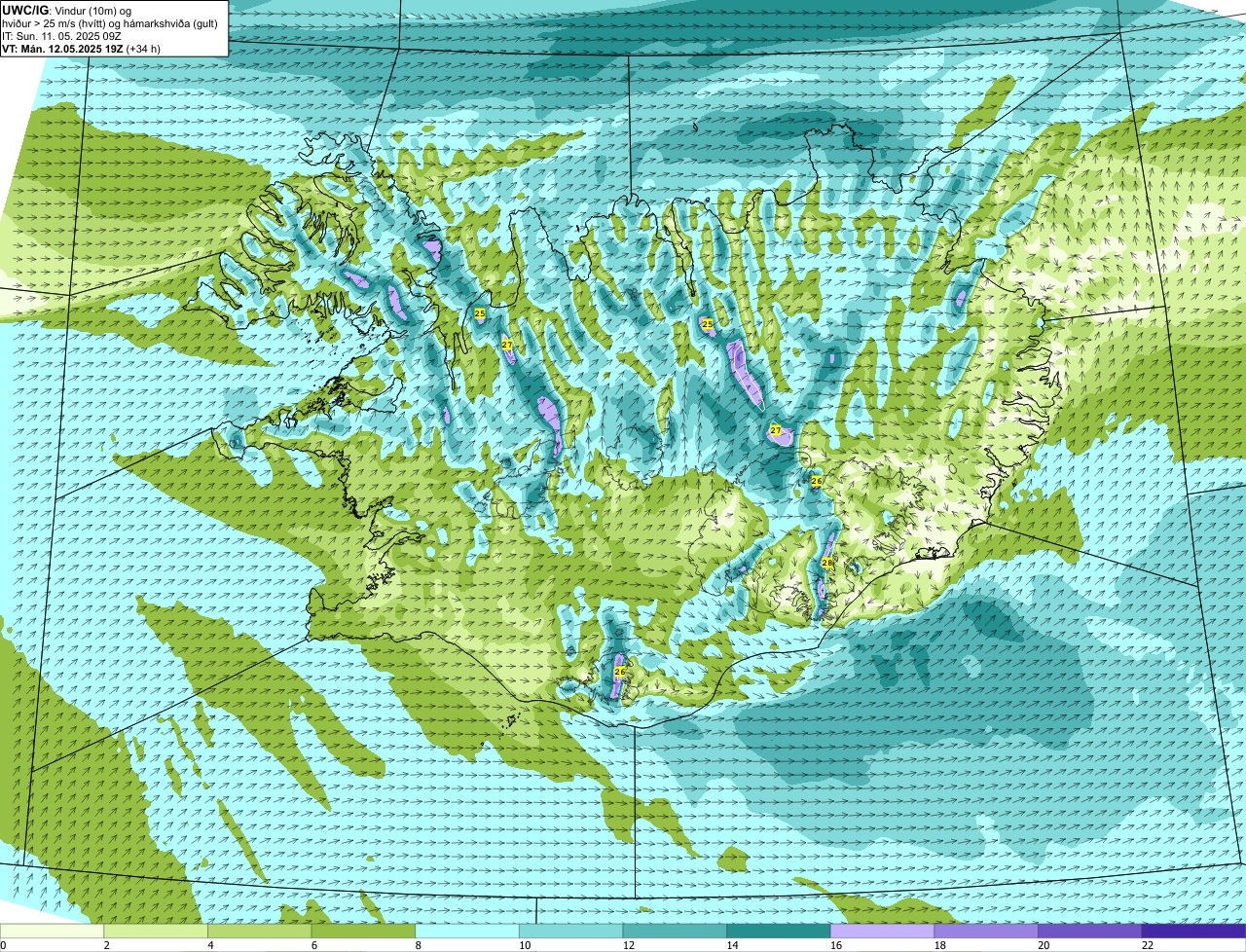1246x952 pixels.
Task: Click the legend scale number 8
Action: [418, 945]
